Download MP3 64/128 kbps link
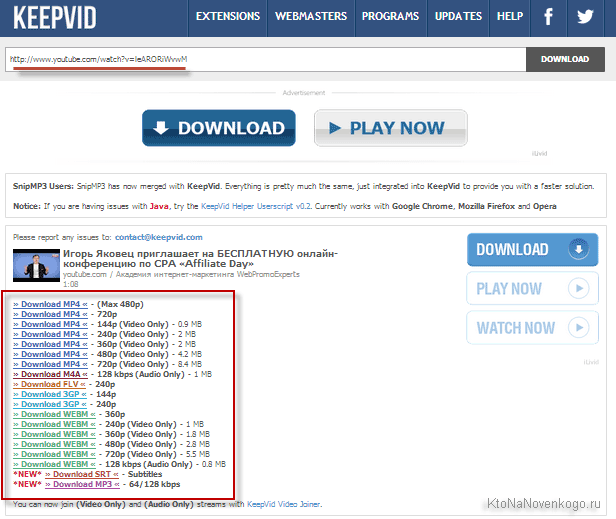Image resolution: width=616 pixels, height=519 pixels. point(82,484)
